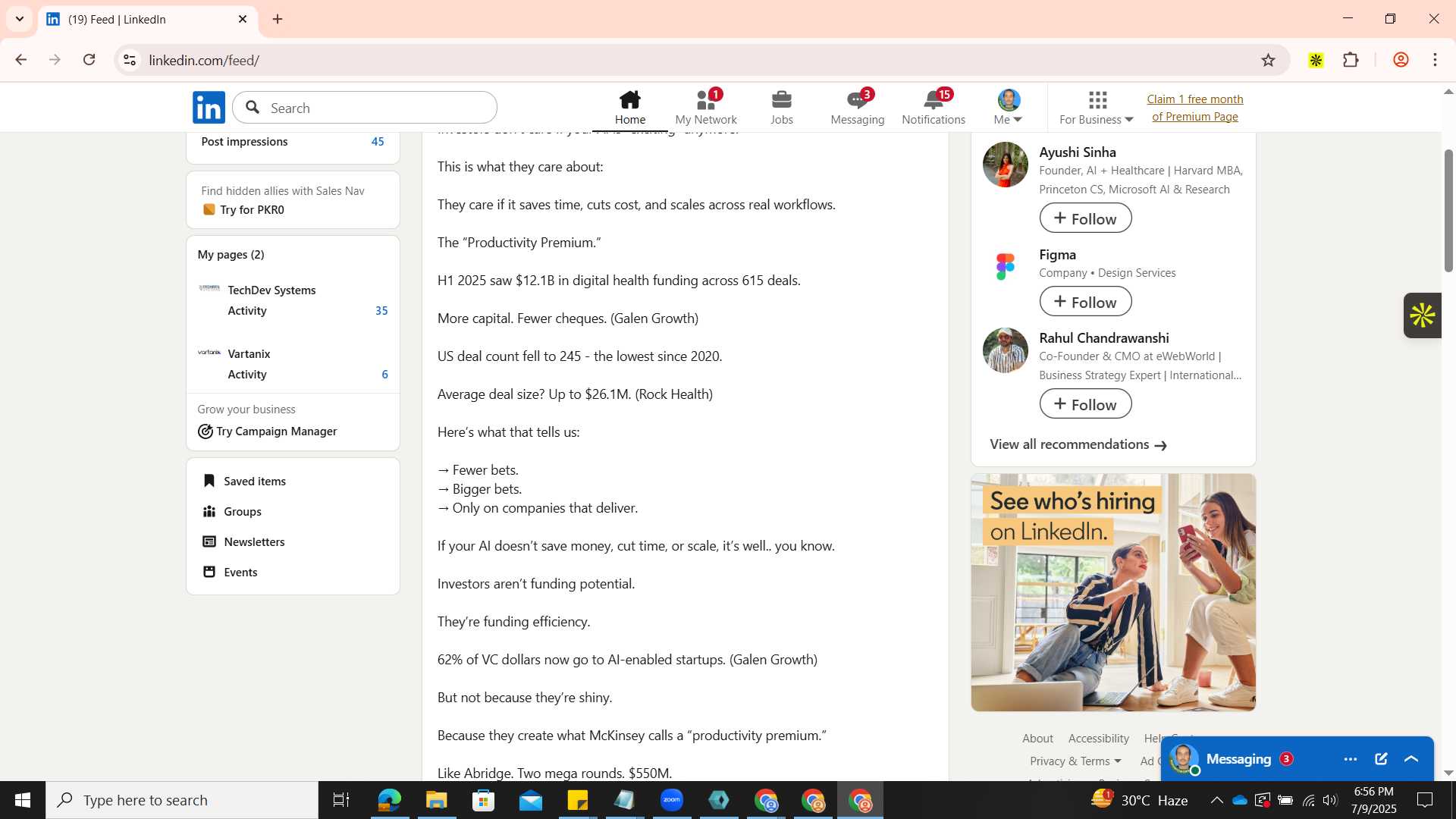The image size is (1456, 819).
Task: Expand the For Business menu
Action: pyautogui.click(x=1097, y=108)
